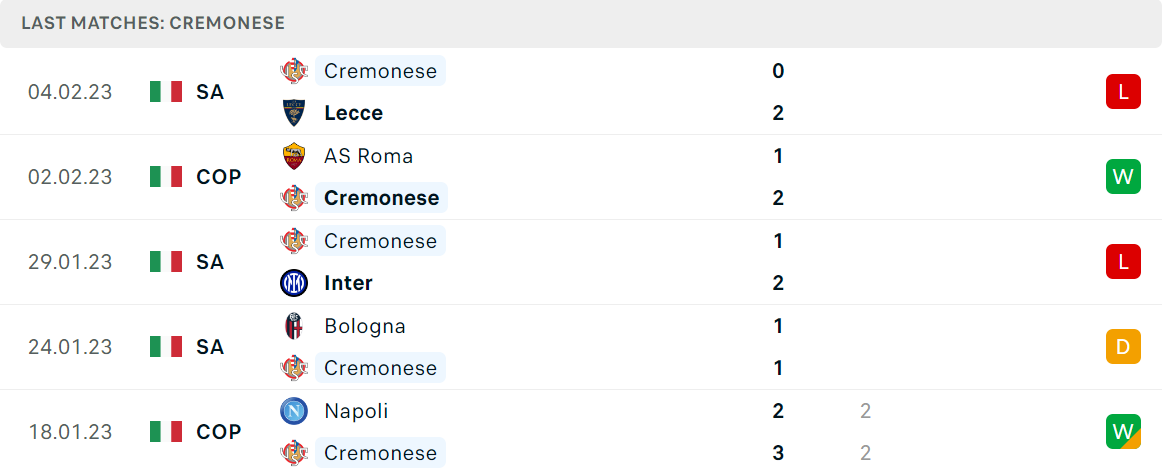Click the red L badge for Inter match
The image size is (1164, 473).
[1123, 261]
